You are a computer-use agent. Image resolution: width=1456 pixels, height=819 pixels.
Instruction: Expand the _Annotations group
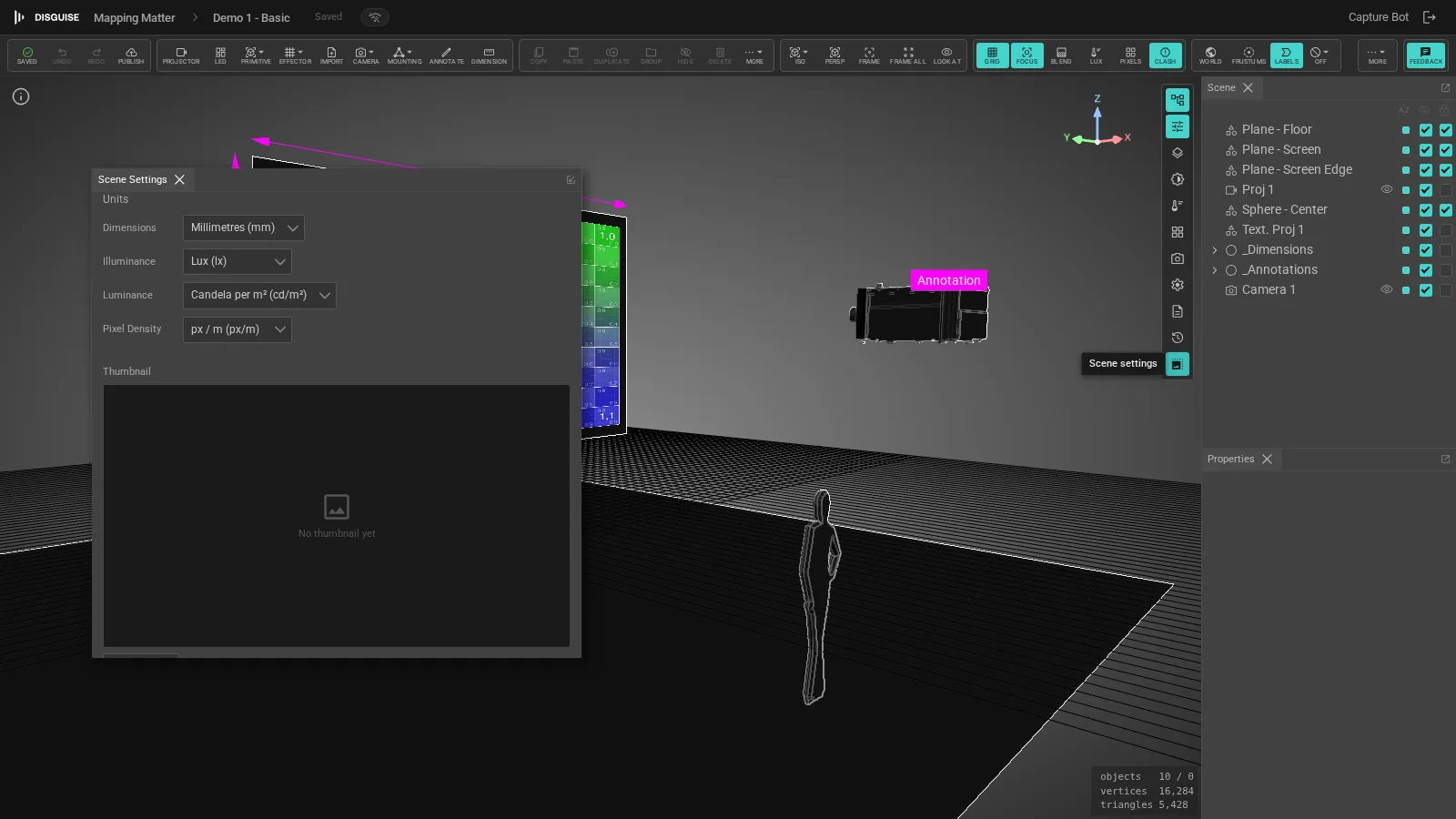coord(1215,270)
